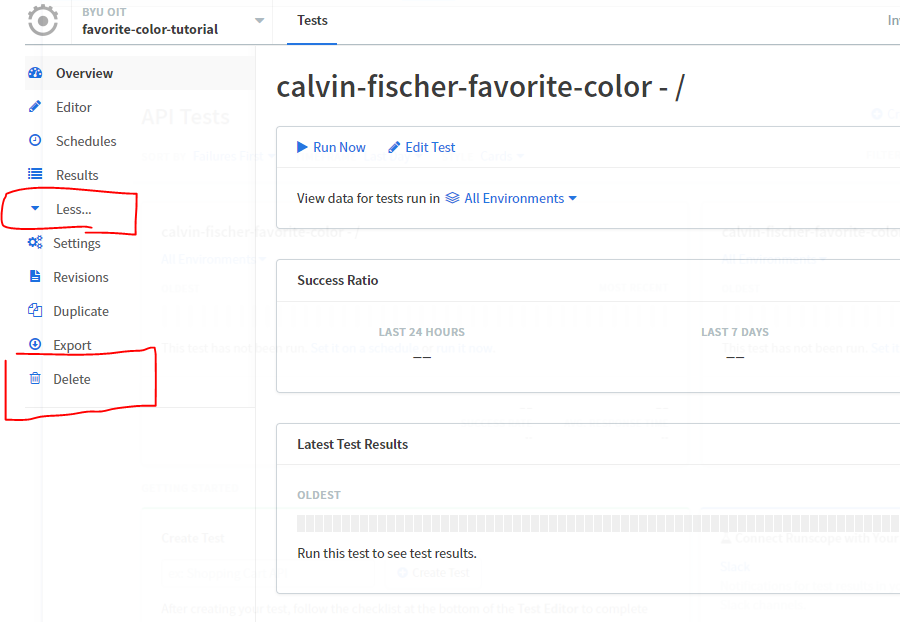900x622 pixels.
Task: Click the Delete trash icon
Action: [x=35, y=379]
